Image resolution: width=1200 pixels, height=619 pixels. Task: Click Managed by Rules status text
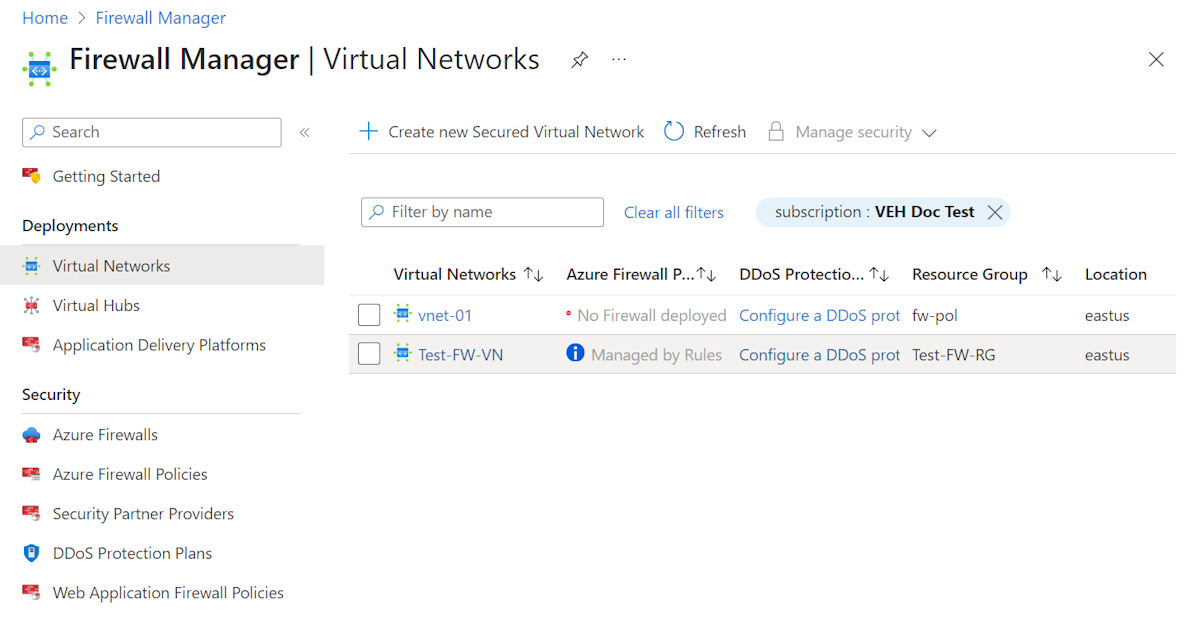coord(656,355)
